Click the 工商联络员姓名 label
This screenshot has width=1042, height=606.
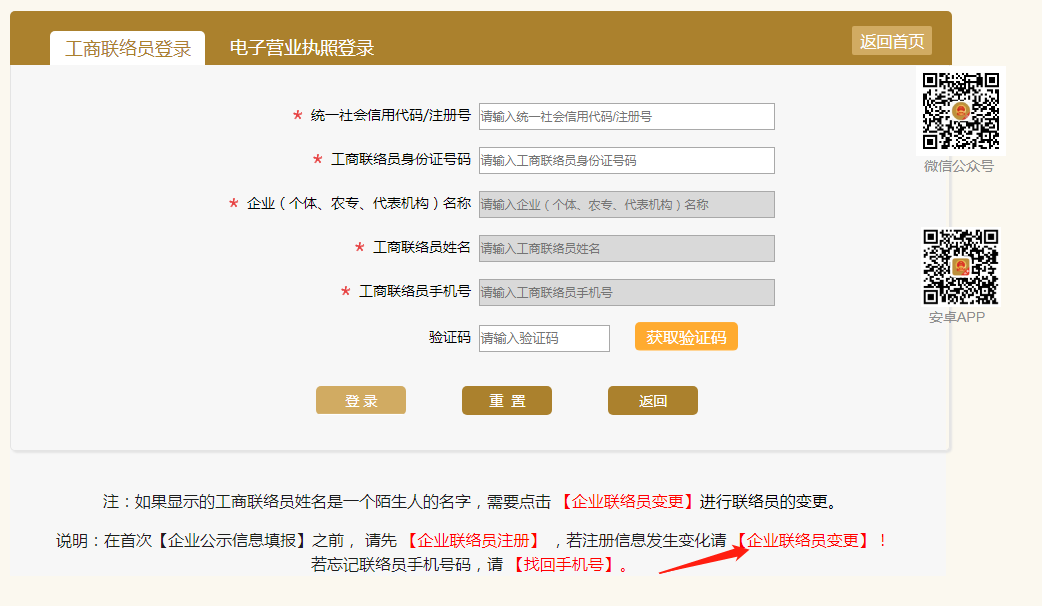pos(422,247)
